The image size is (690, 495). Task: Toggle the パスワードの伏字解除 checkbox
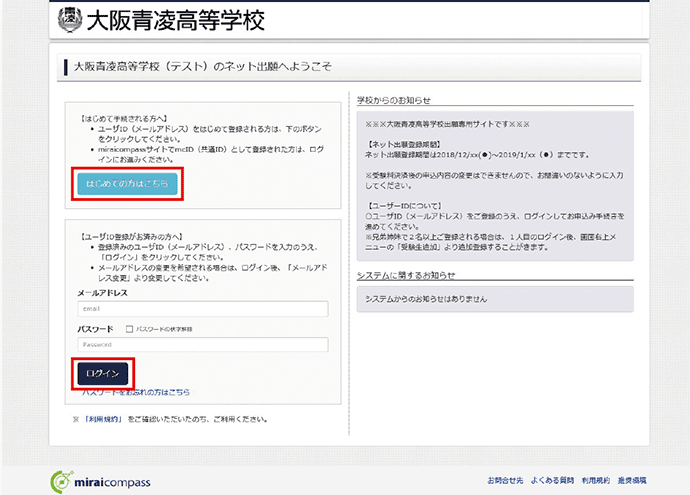(x=129, y=329)
